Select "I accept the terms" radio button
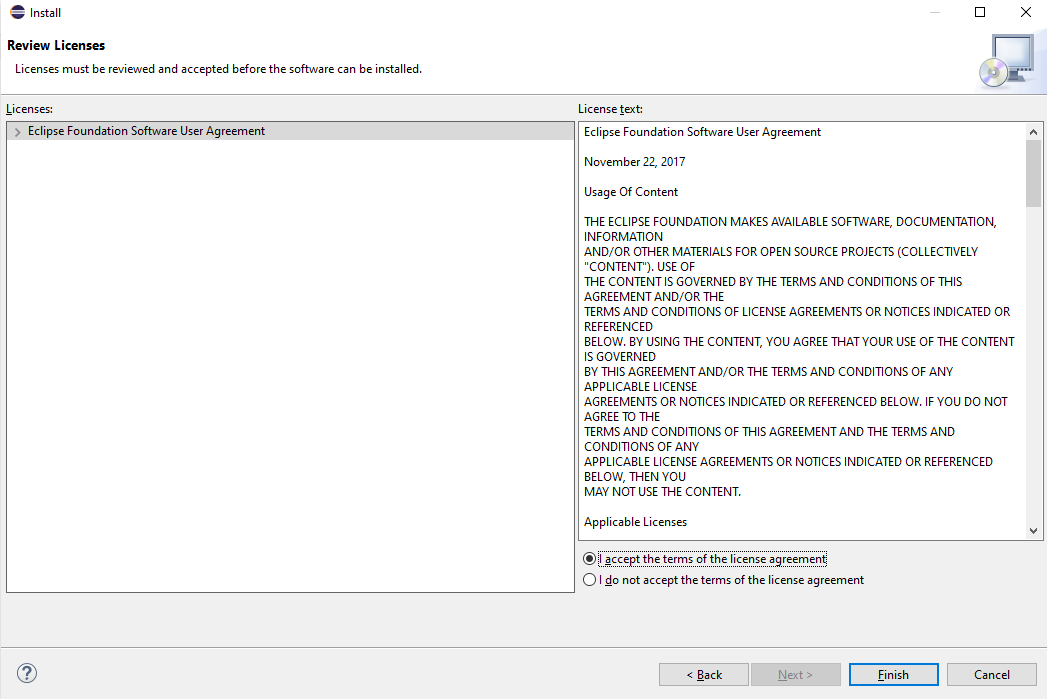1047x699 pixels. click(x=589, y=559)
